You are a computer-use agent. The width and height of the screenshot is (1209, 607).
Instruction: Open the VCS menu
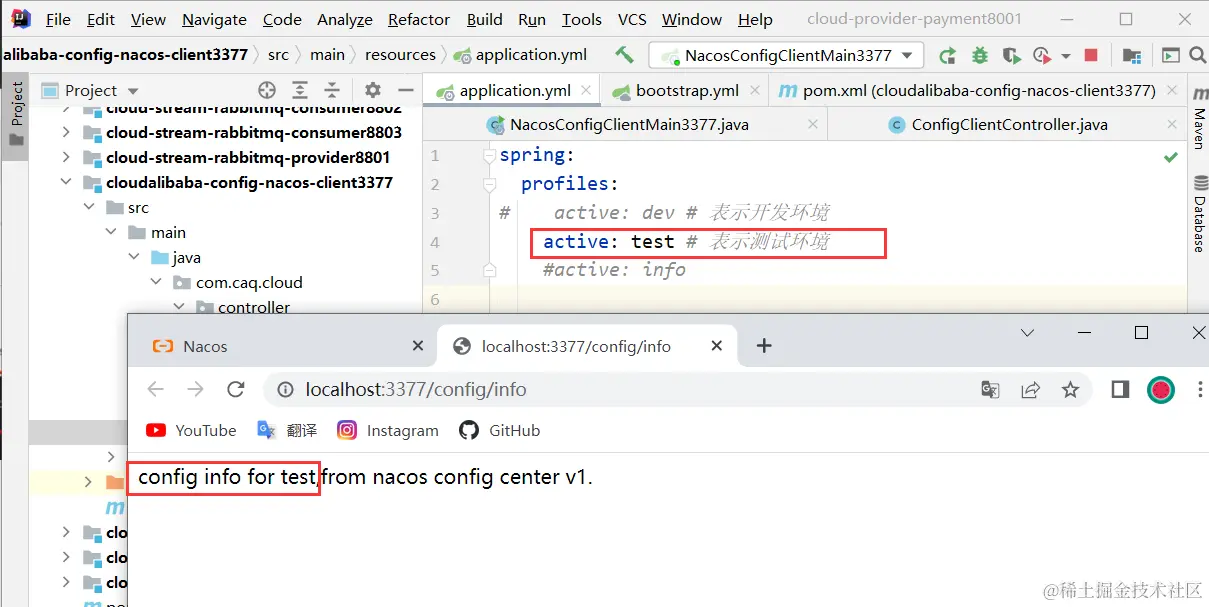632,19
